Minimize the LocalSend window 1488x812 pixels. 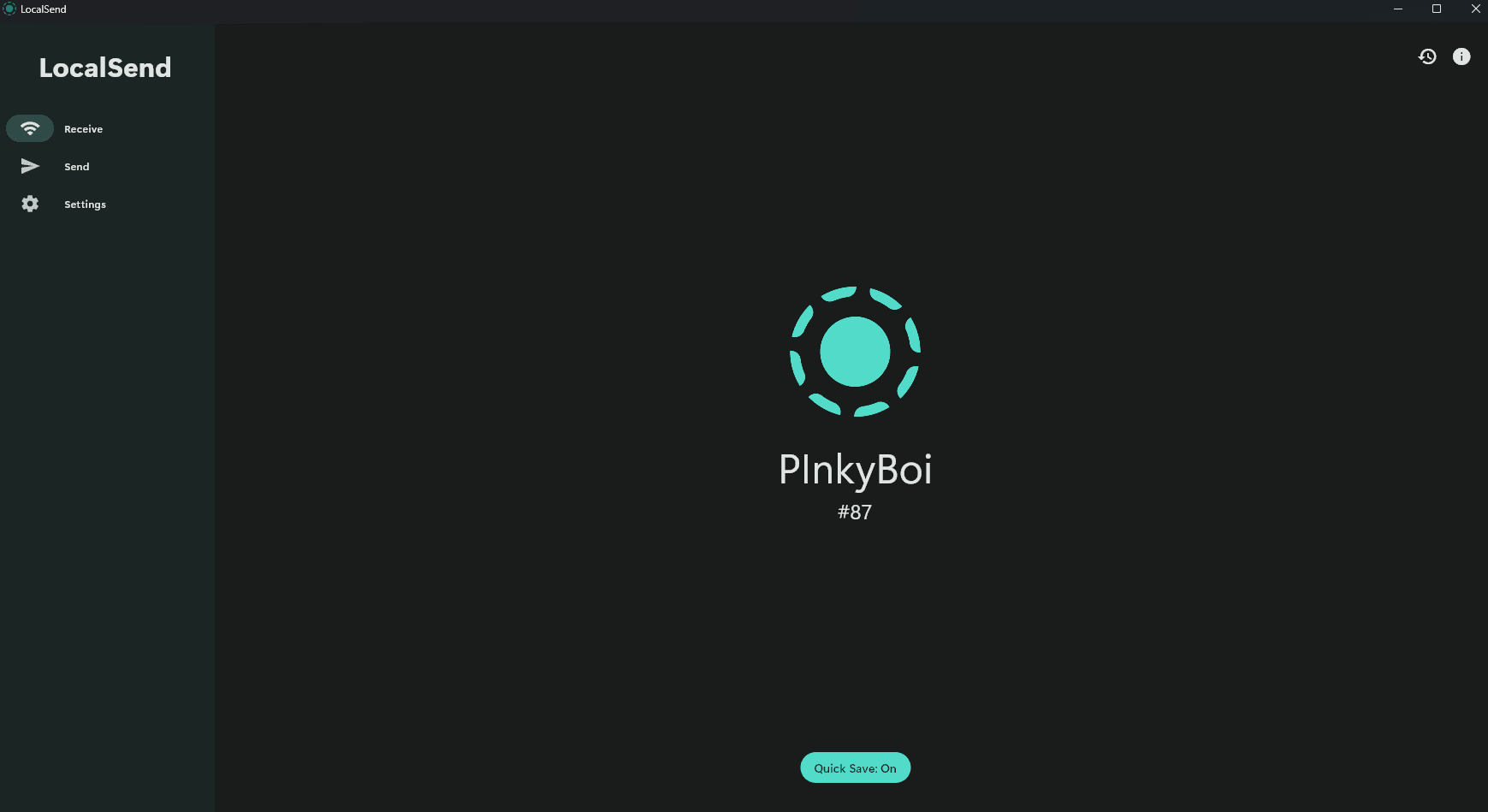pos(1398,9)
